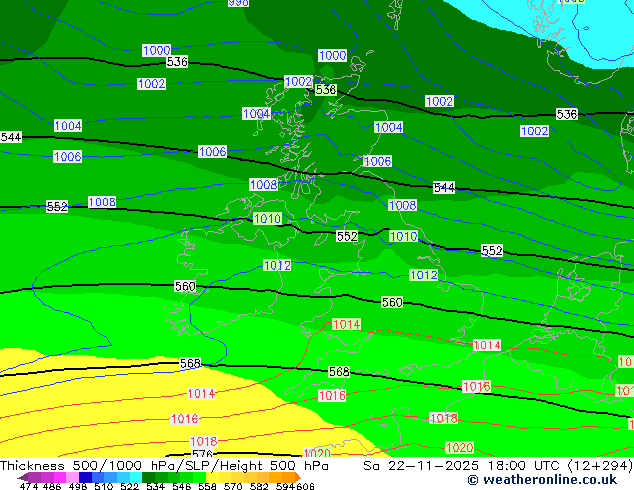Click the darkest green swatch above 534
634x490 pixels.
click(148, 477)
